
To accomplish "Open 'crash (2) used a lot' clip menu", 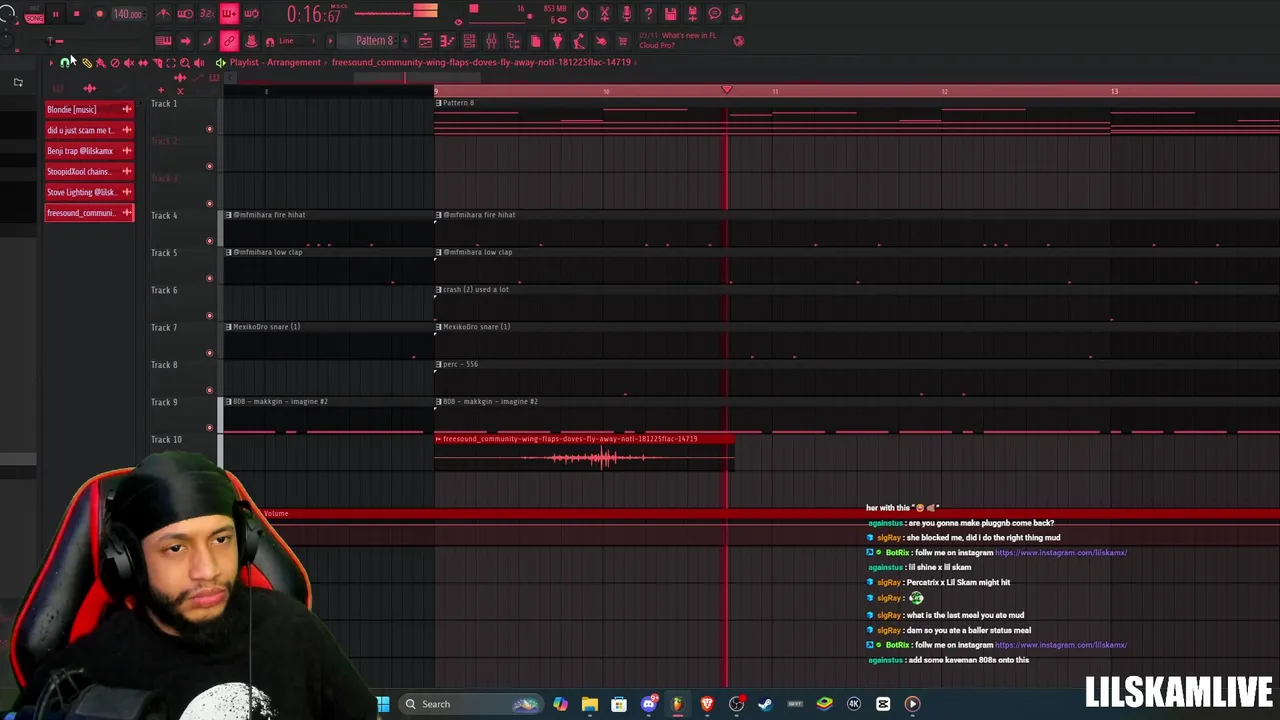I will [x=438, y=290].
